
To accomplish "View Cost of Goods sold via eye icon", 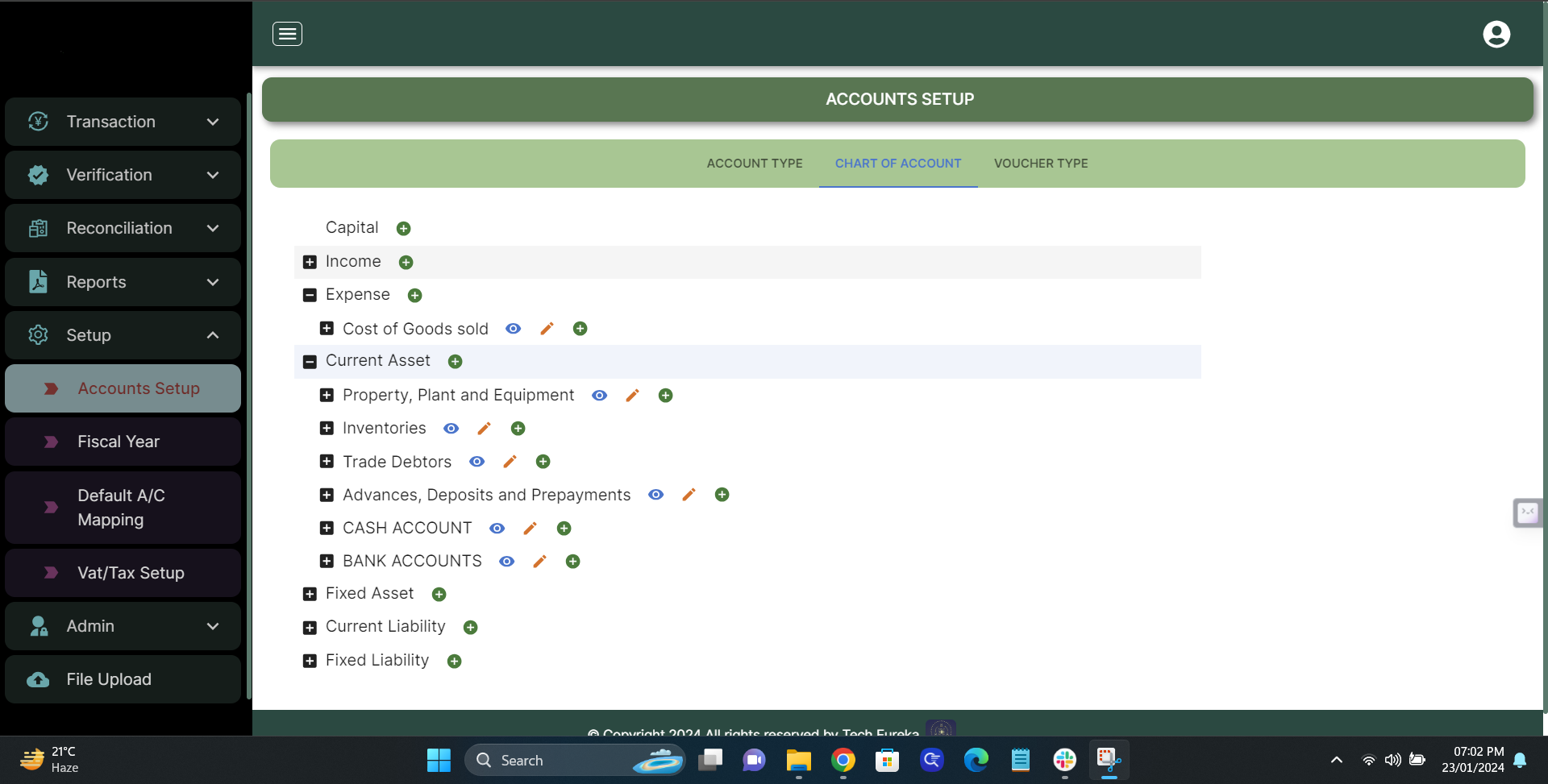I will [514, 329].
